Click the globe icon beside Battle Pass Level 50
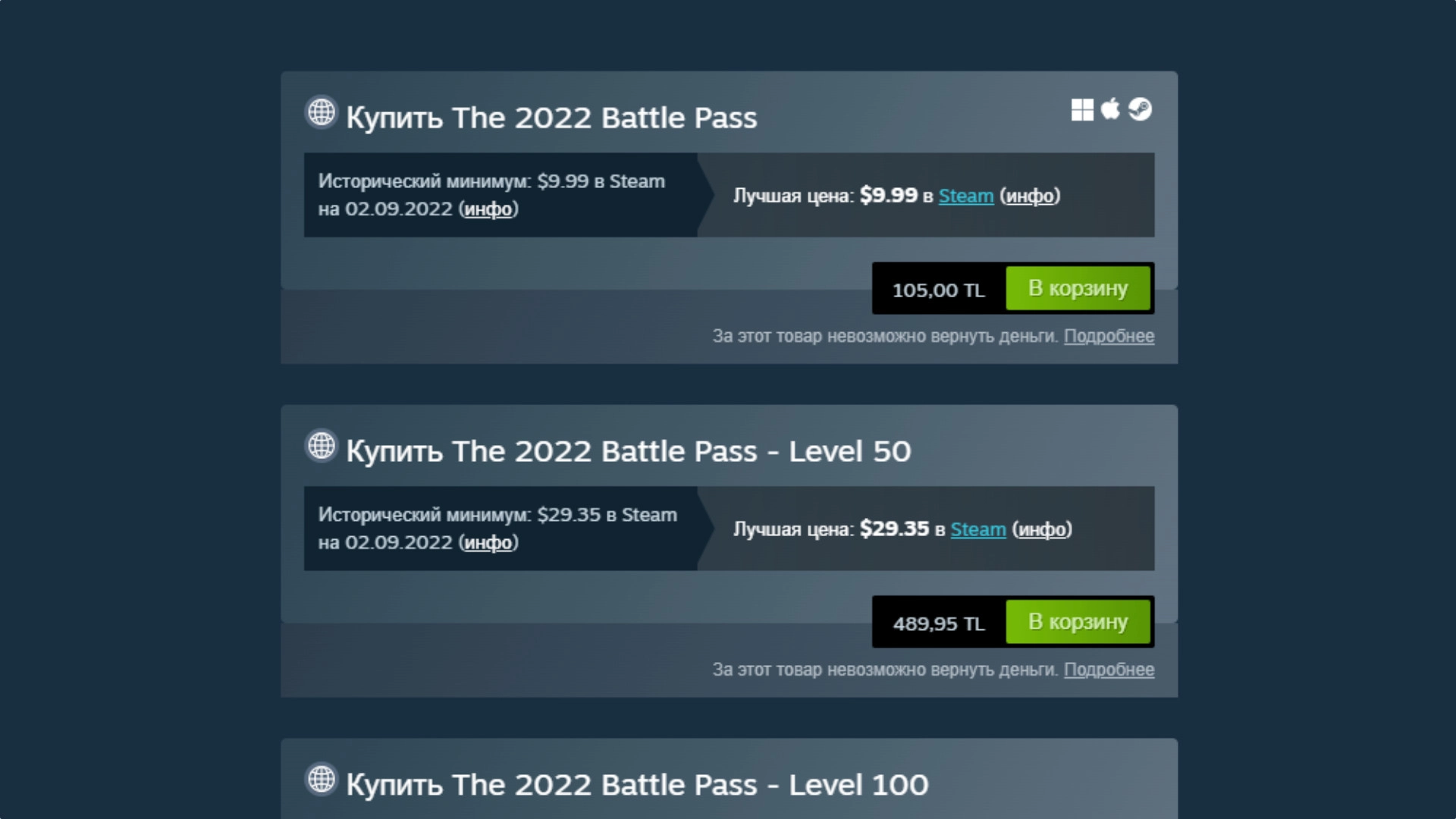This screenshot has height=819, width=1456. click(x=320, y=447)
